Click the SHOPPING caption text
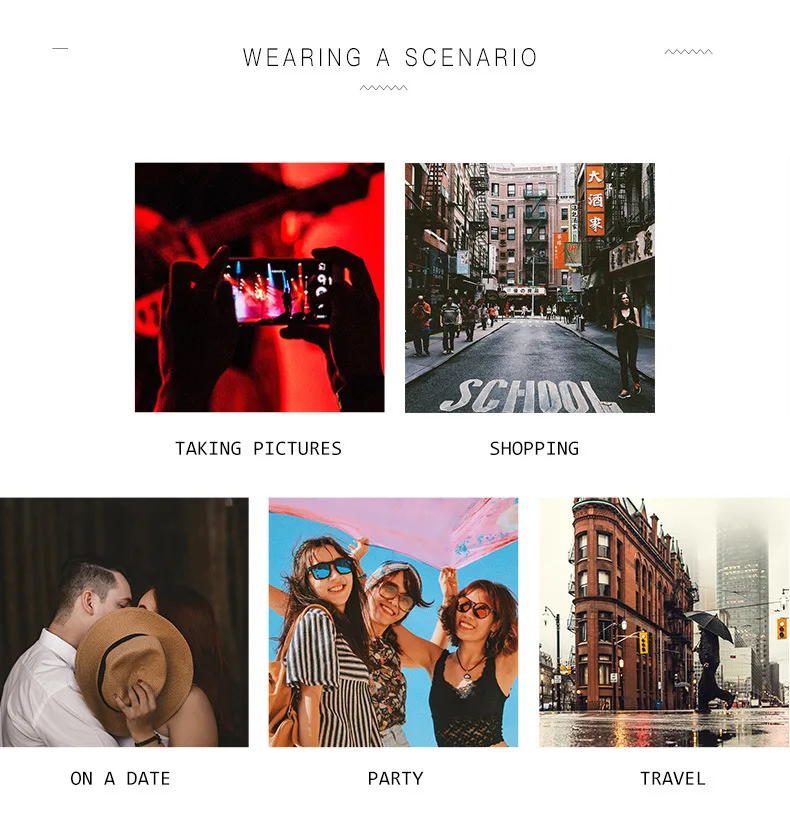The height and width of the screenshot is (830, 790). [x=534, y=449]
